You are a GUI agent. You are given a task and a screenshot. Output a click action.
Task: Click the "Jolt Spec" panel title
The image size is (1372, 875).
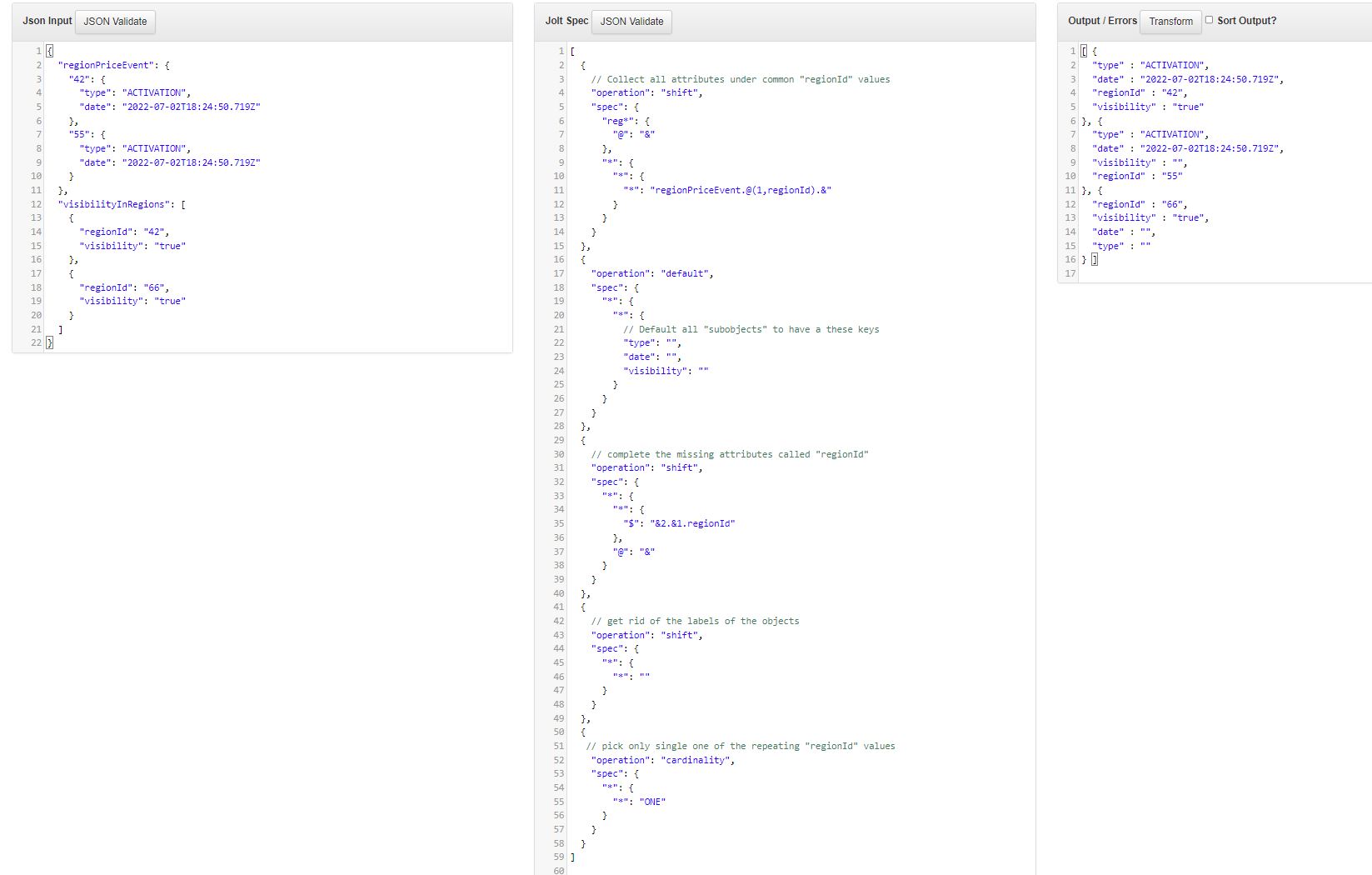[566, 21]
